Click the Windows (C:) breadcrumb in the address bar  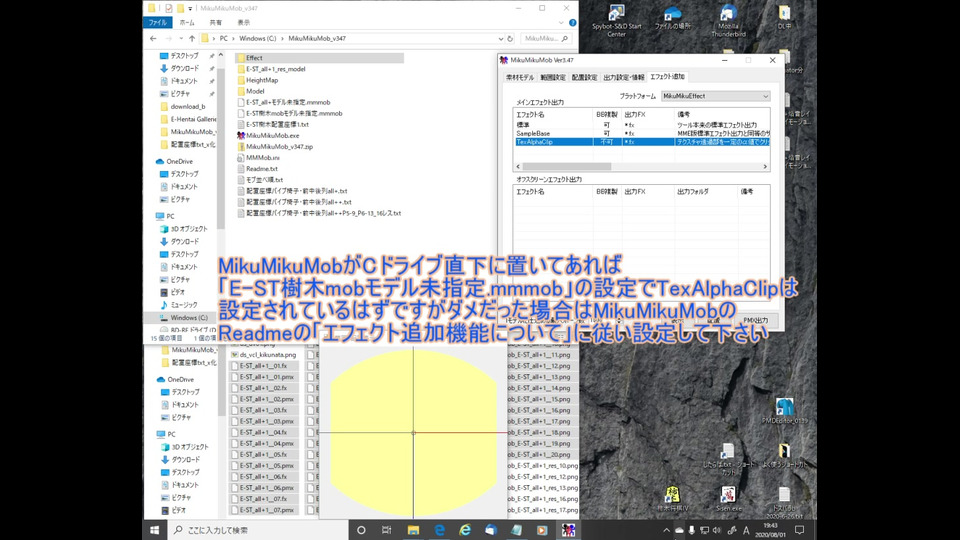point(258,38)
